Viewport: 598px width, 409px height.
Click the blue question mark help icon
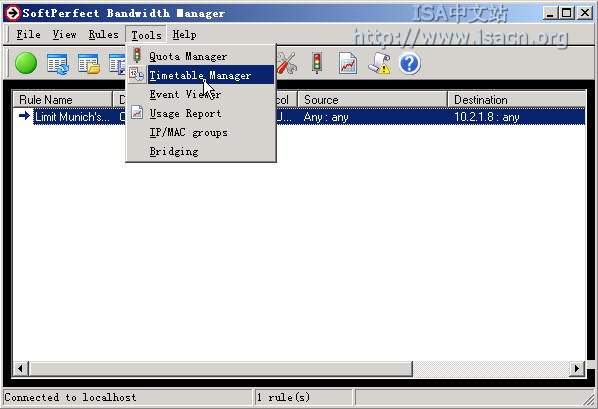(410, 63)
